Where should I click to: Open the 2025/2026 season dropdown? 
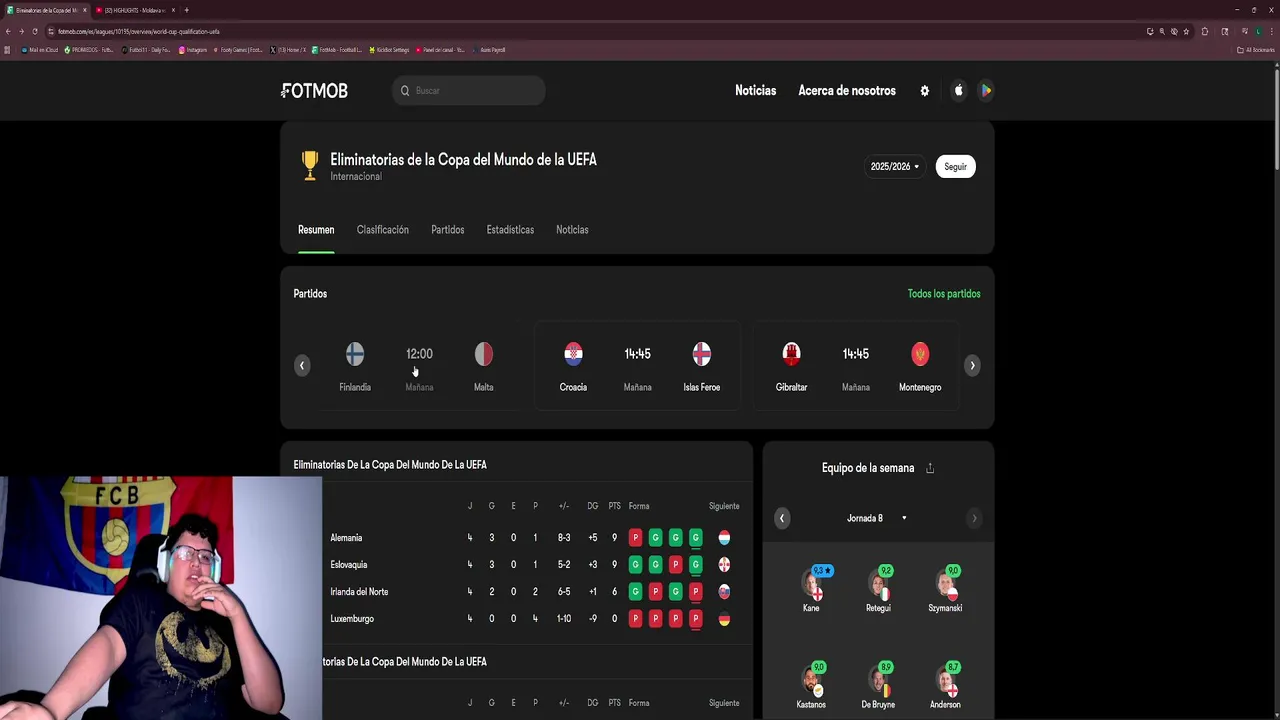[x=894, y=167]
